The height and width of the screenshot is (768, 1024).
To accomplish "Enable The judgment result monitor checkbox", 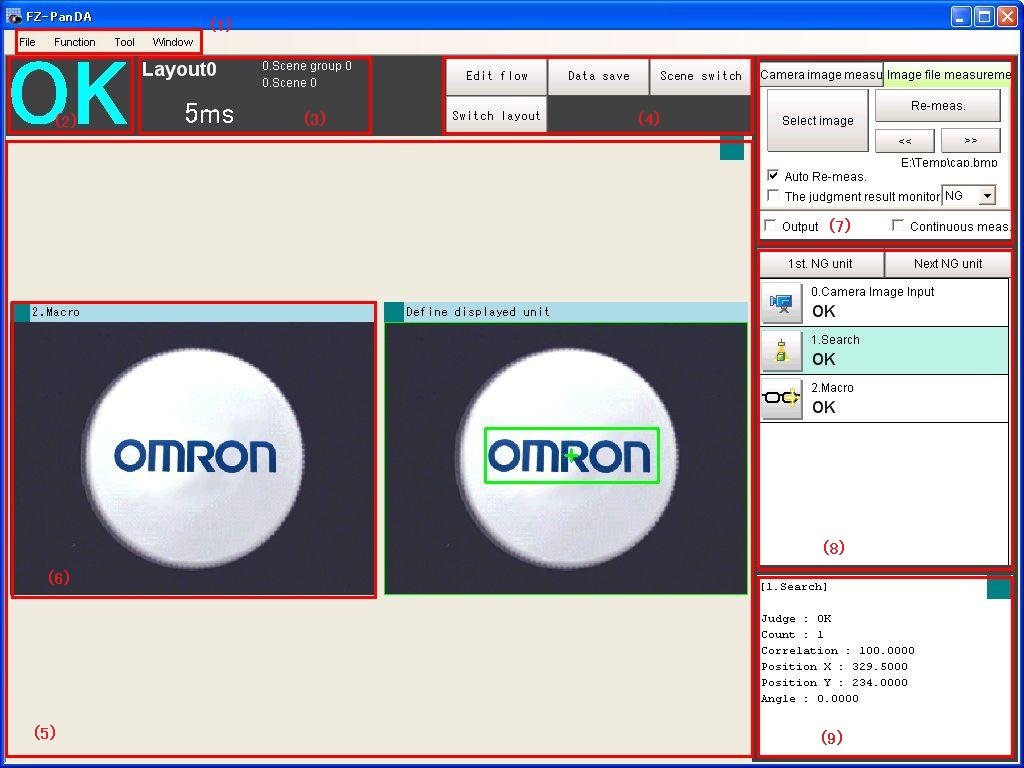I will pos(773,195).
